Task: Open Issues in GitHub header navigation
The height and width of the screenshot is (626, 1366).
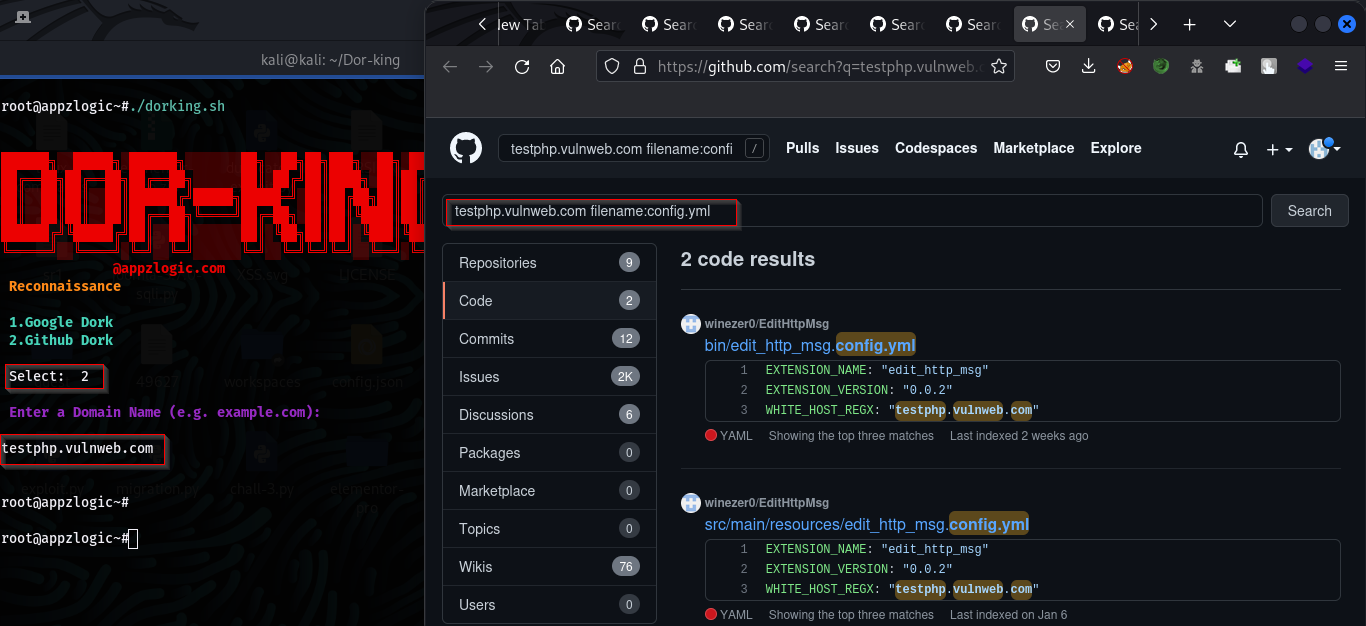Action: click(857, 148)
